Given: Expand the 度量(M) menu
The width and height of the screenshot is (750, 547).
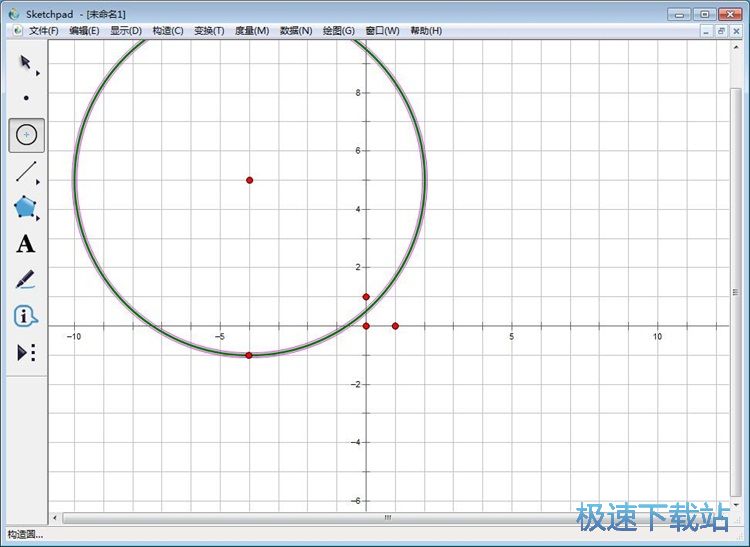Looking at the screenshot, I should pyautogui.click(x=252, y=31).
